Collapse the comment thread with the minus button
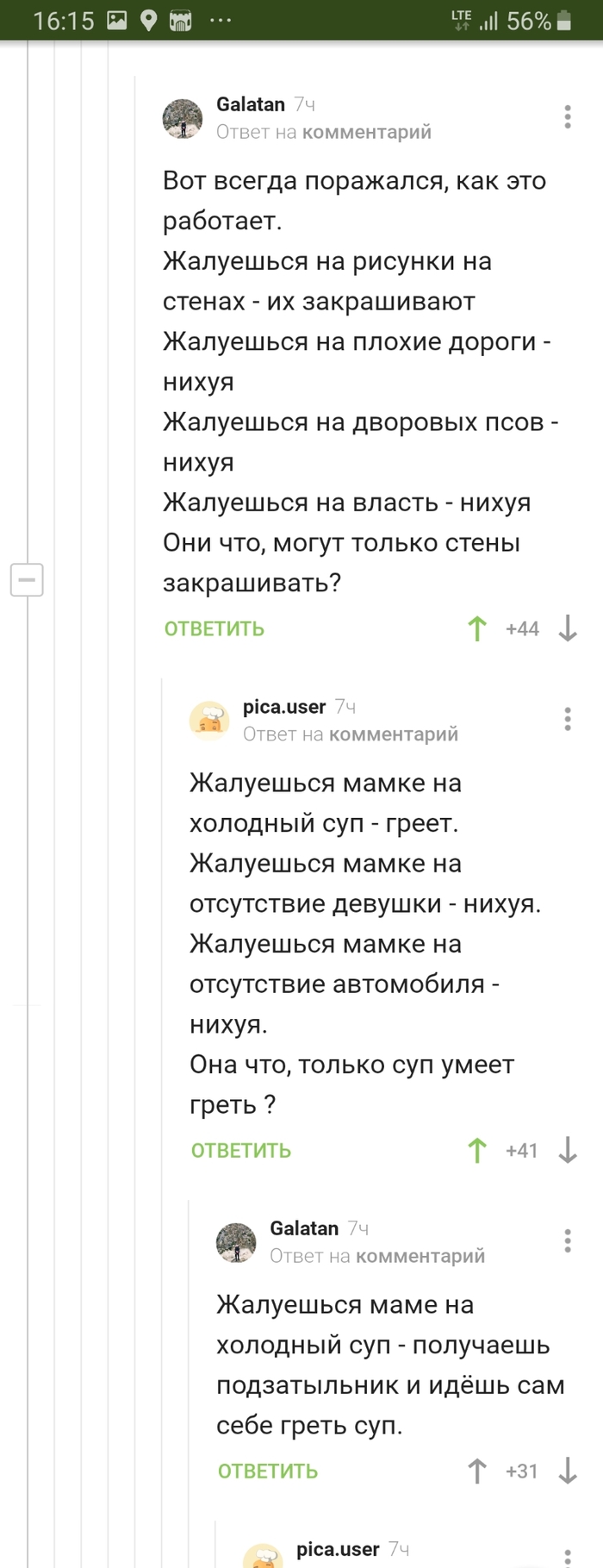Screen dimensions: 603x1568 click(27, 579)
